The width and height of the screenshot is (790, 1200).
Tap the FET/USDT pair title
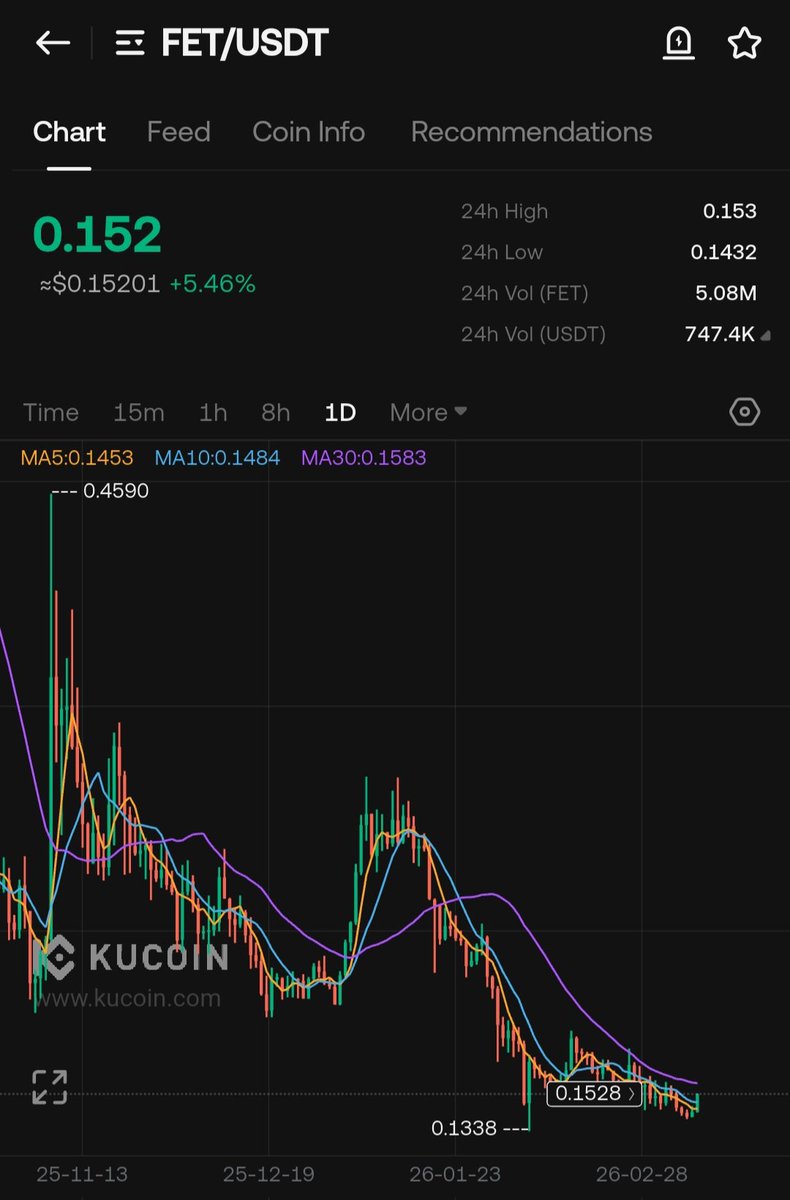pyautogui.click(x=245, y=43)
